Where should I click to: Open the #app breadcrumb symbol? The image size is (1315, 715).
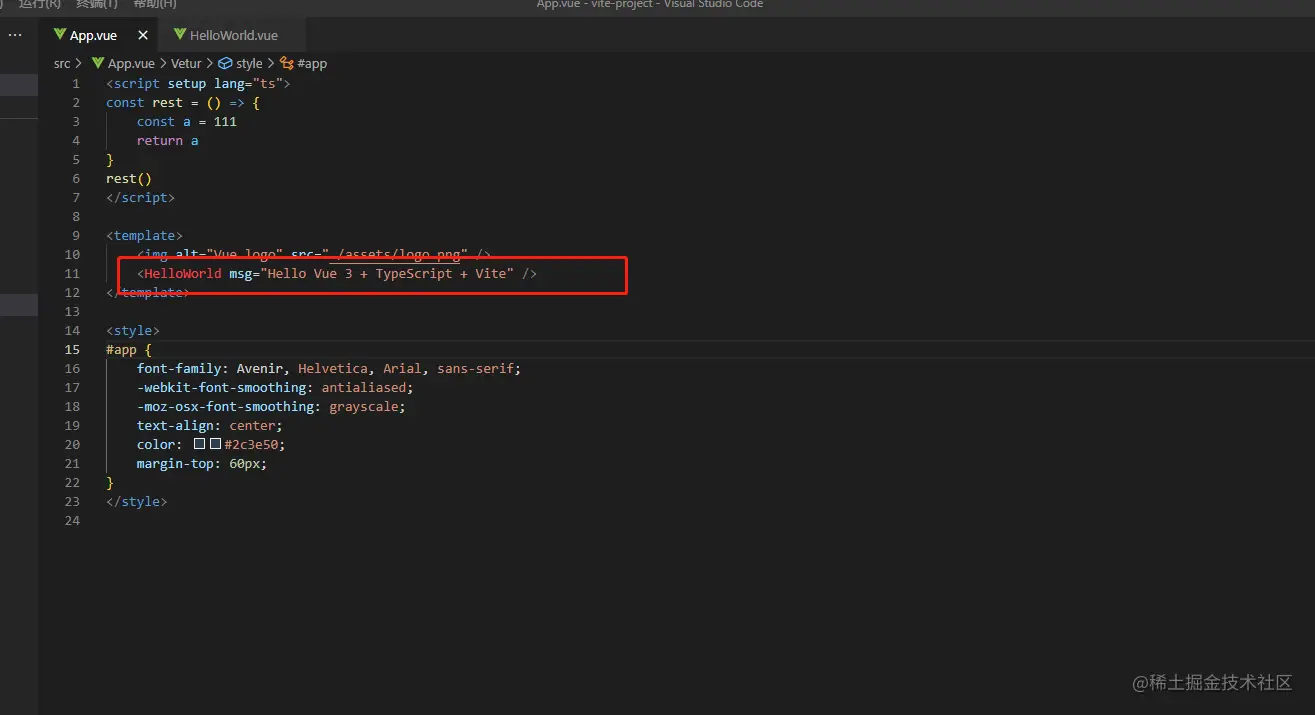point(312,63)
